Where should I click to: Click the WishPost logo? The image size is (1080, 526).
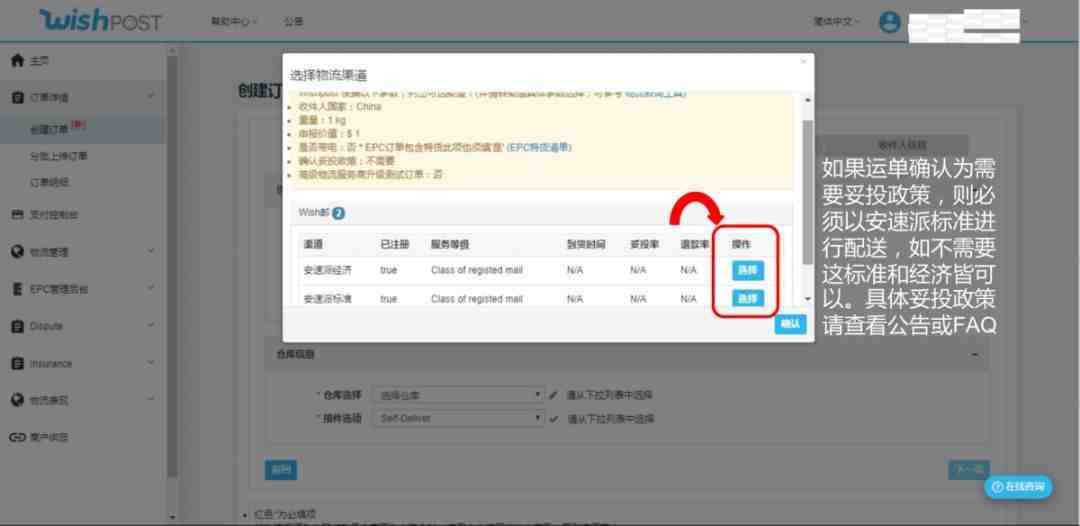pos(100,21)
